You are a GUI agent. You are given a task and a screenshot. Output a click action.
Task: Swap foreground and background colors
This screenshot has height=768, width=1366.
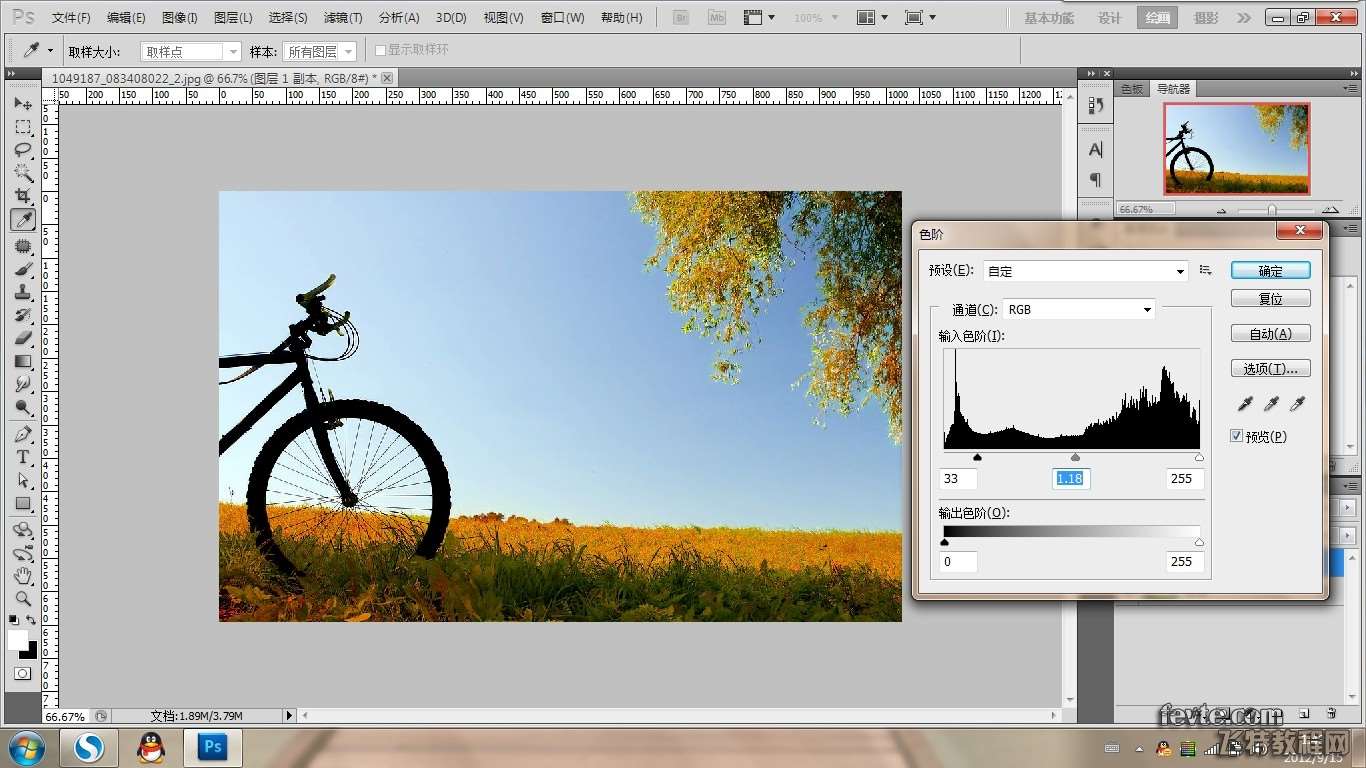pyautogui.click(x=31, y=621)
